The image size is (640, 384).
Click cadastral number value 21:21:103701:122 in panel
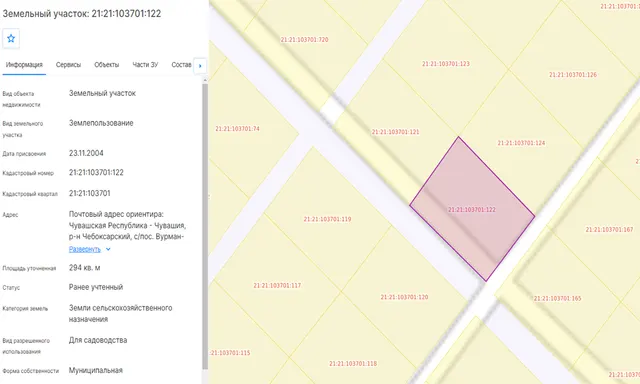pyautogui.click(x=96, y=173)
